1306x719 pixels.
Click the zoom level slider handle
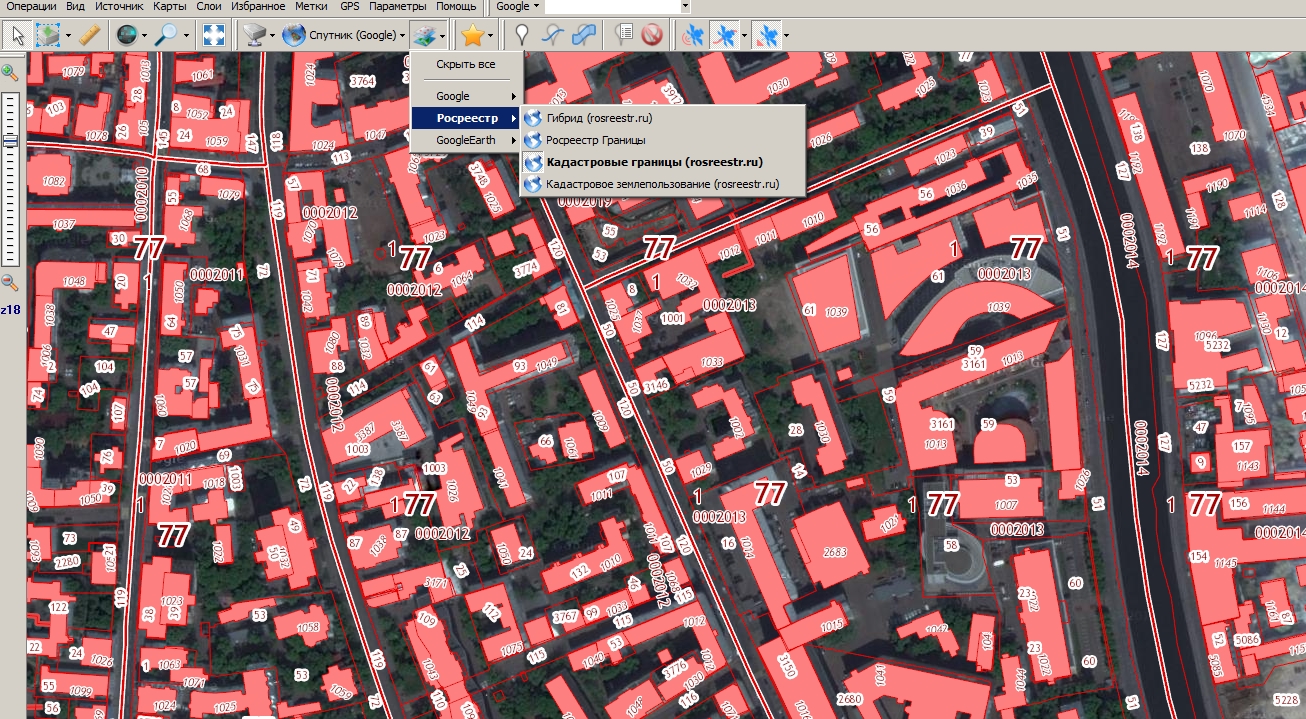(10, 141)
